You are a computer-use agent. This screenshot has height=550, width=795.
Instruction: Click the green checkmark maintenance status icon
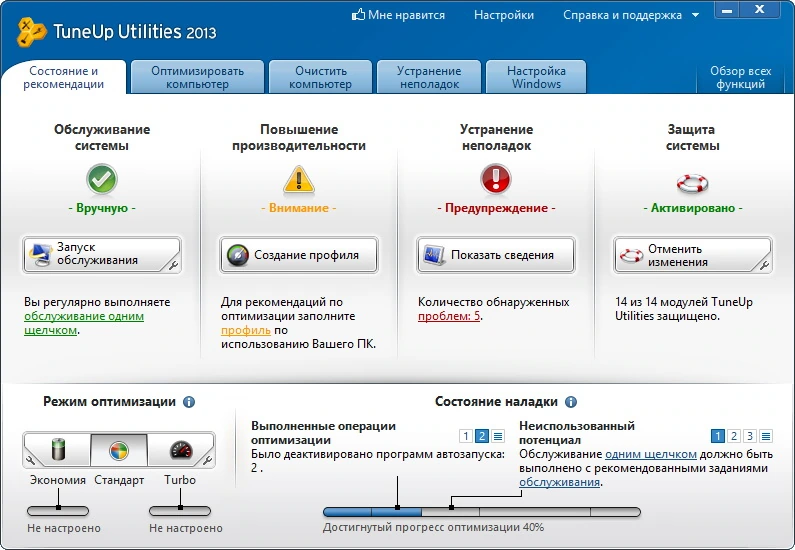[102, 179]
